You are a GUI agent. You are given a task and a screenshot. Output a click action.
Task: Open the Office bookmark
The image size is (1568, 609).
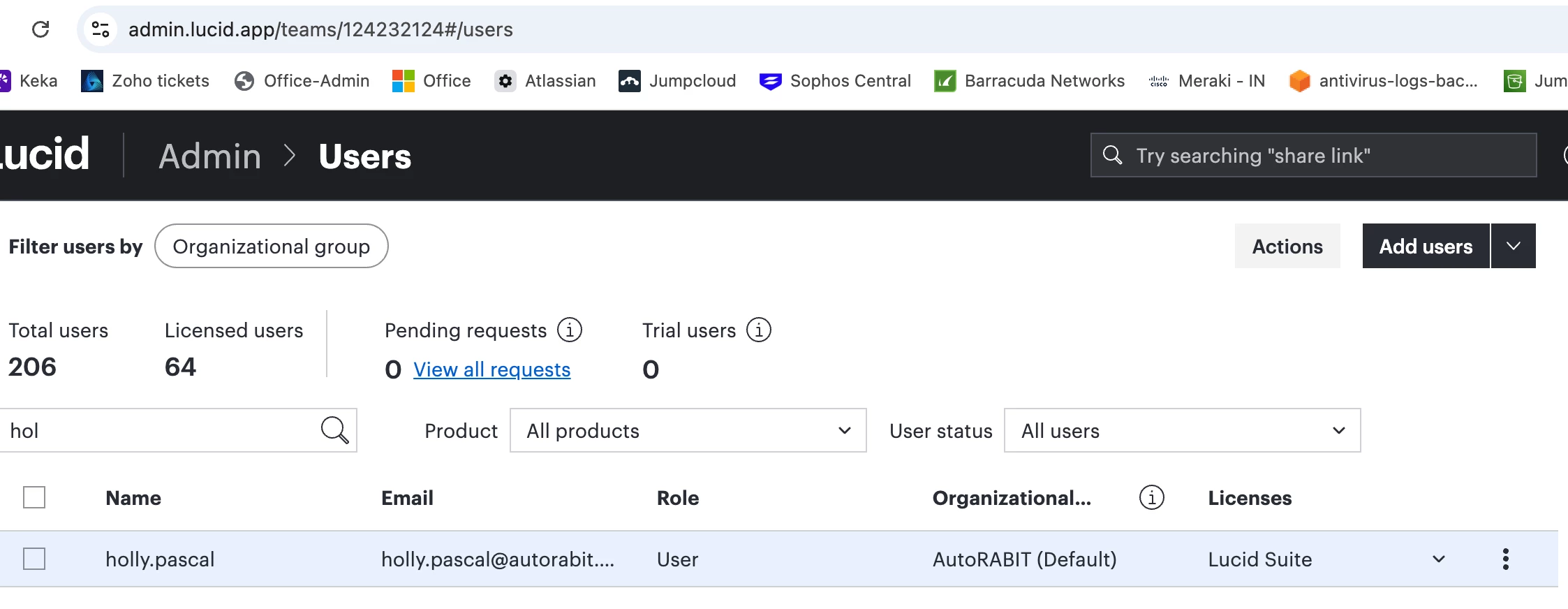click(431, 81)
